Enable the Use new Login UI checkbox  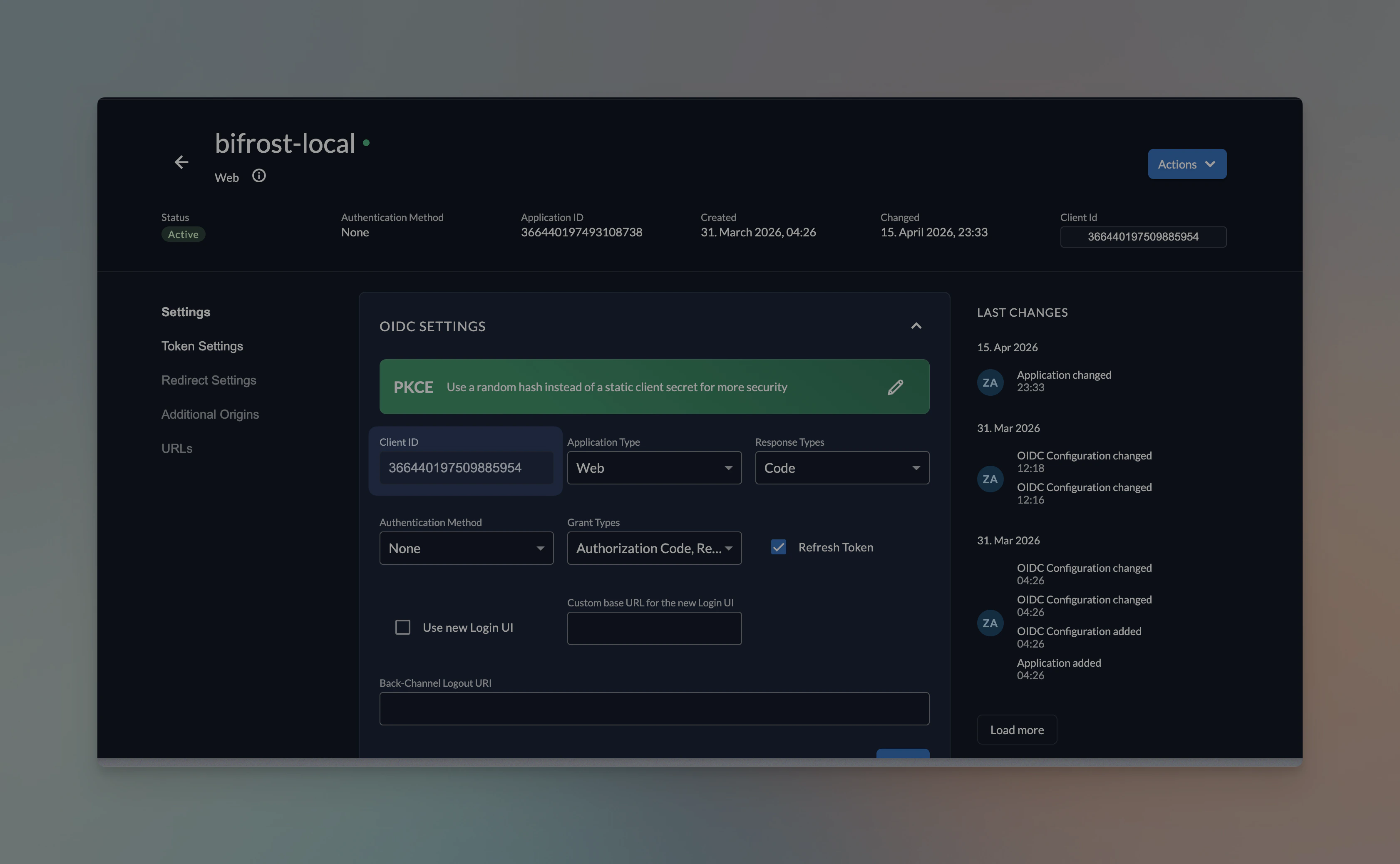click(403, 628)
